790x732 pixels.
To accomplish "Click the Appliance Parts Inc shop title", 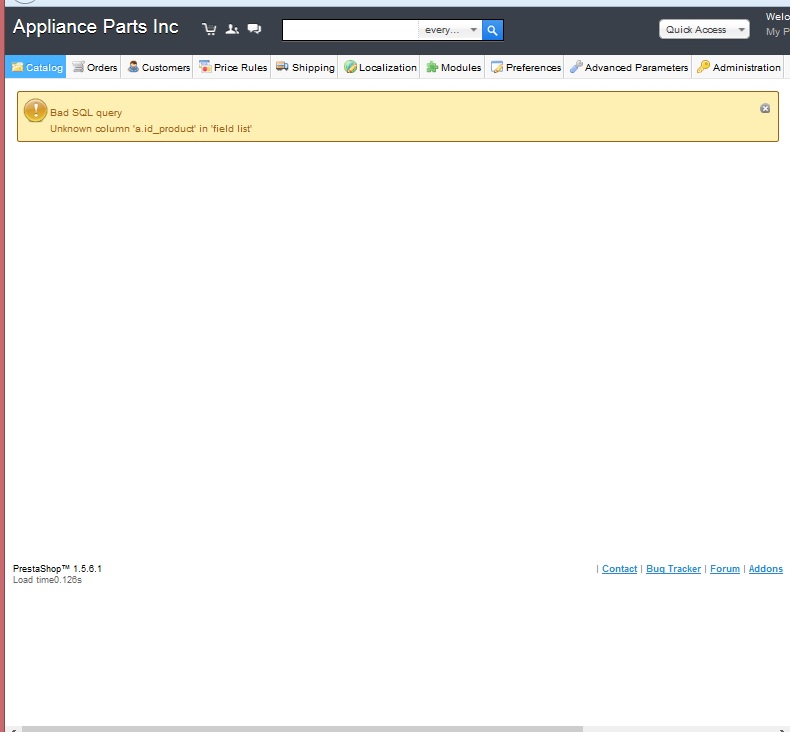I will (x=96, y=27).
